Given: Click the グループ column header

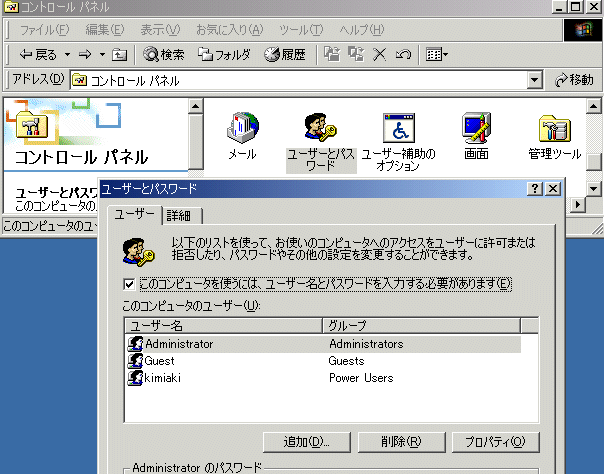Looking at the screenshot, I should pos(421,326).
